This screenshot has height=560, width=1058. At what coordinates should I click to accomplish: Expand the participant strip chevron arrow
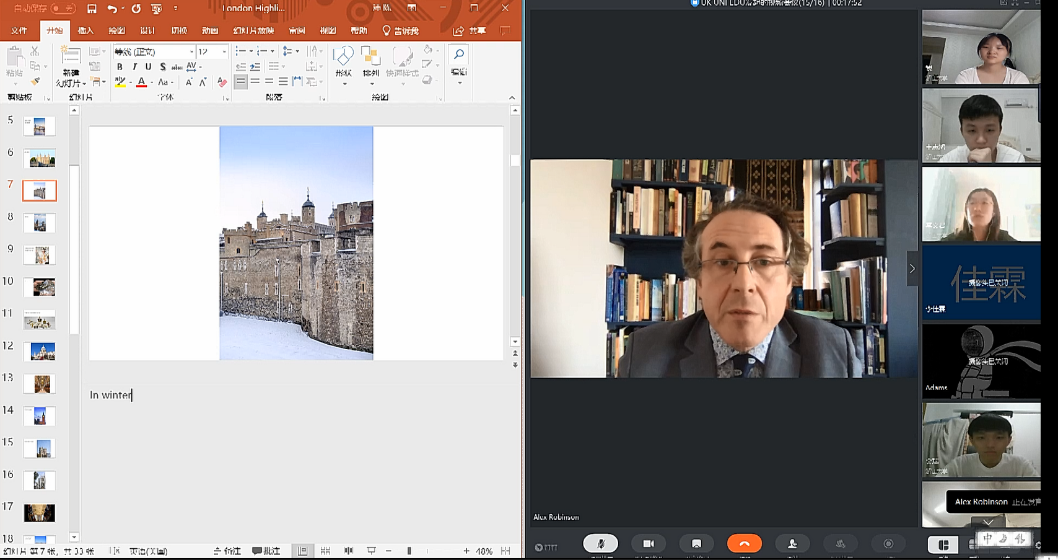pos(911,268)
